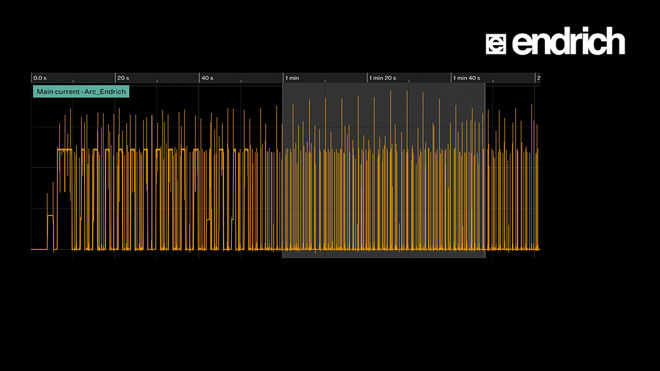Screen dimensions: 660x371
Task: Click the endrich square logo icon
Action: click(x=496, y=44)
